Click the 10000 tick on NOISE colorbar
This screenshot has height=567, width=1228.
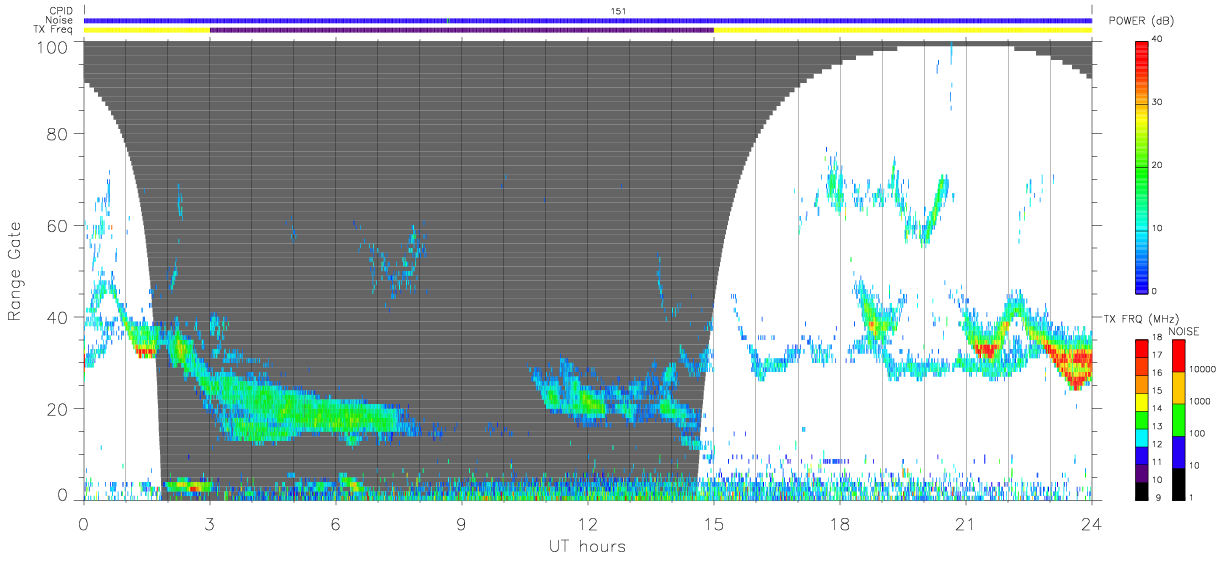(1203, 369)
